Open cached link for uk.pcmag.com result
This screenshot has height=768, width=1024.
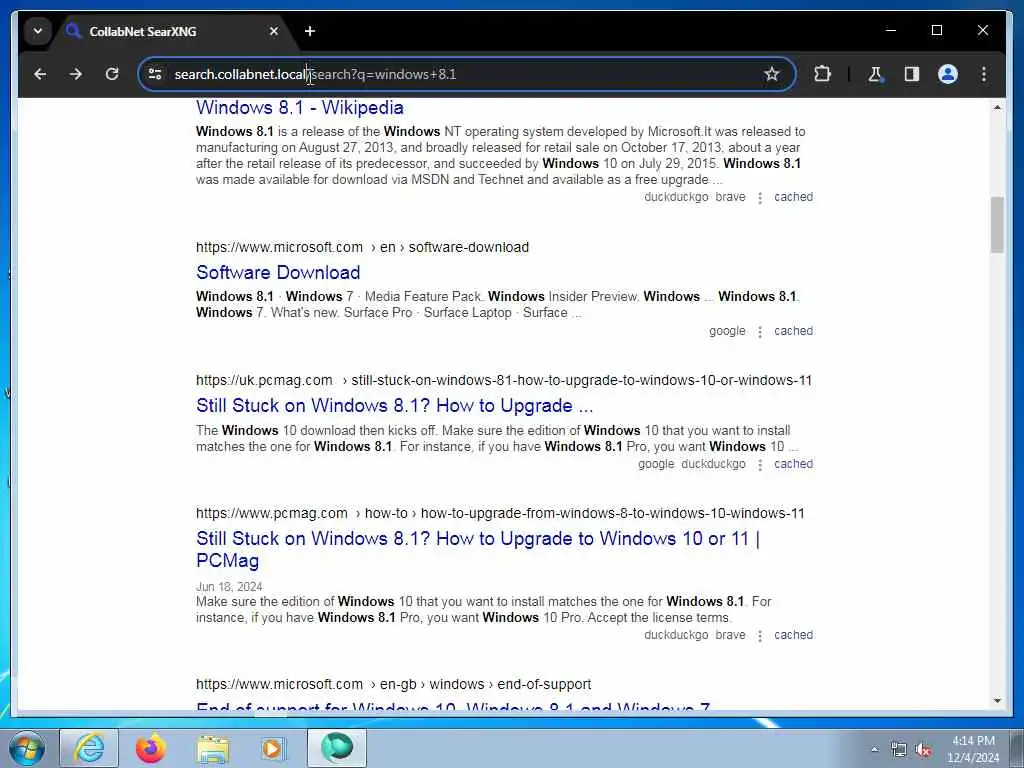click(x=793, y=464)
